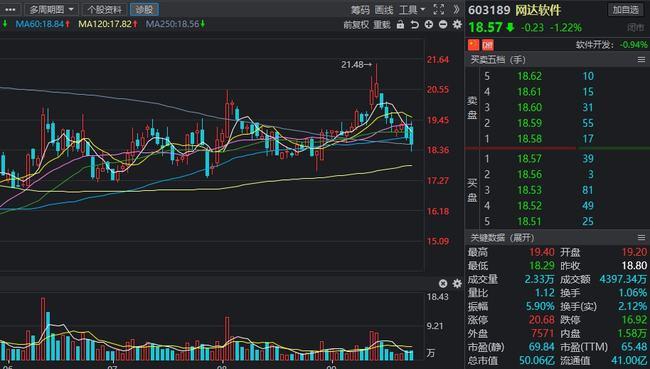Click the 涨停 value 20.68

(x=541, y=320)
